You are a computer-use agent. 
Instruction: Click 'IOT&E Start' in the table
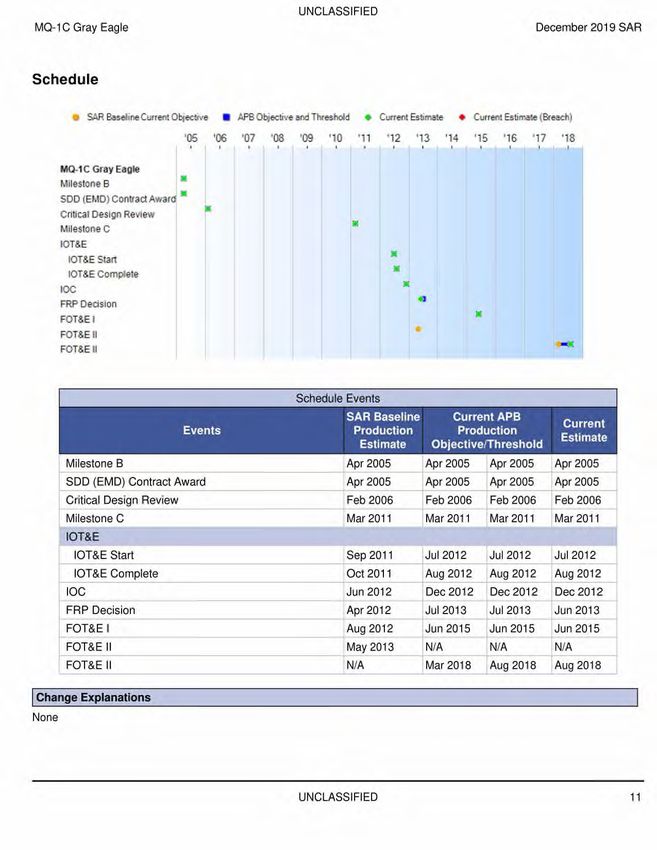pyautogui.click(x=104, y=555)
